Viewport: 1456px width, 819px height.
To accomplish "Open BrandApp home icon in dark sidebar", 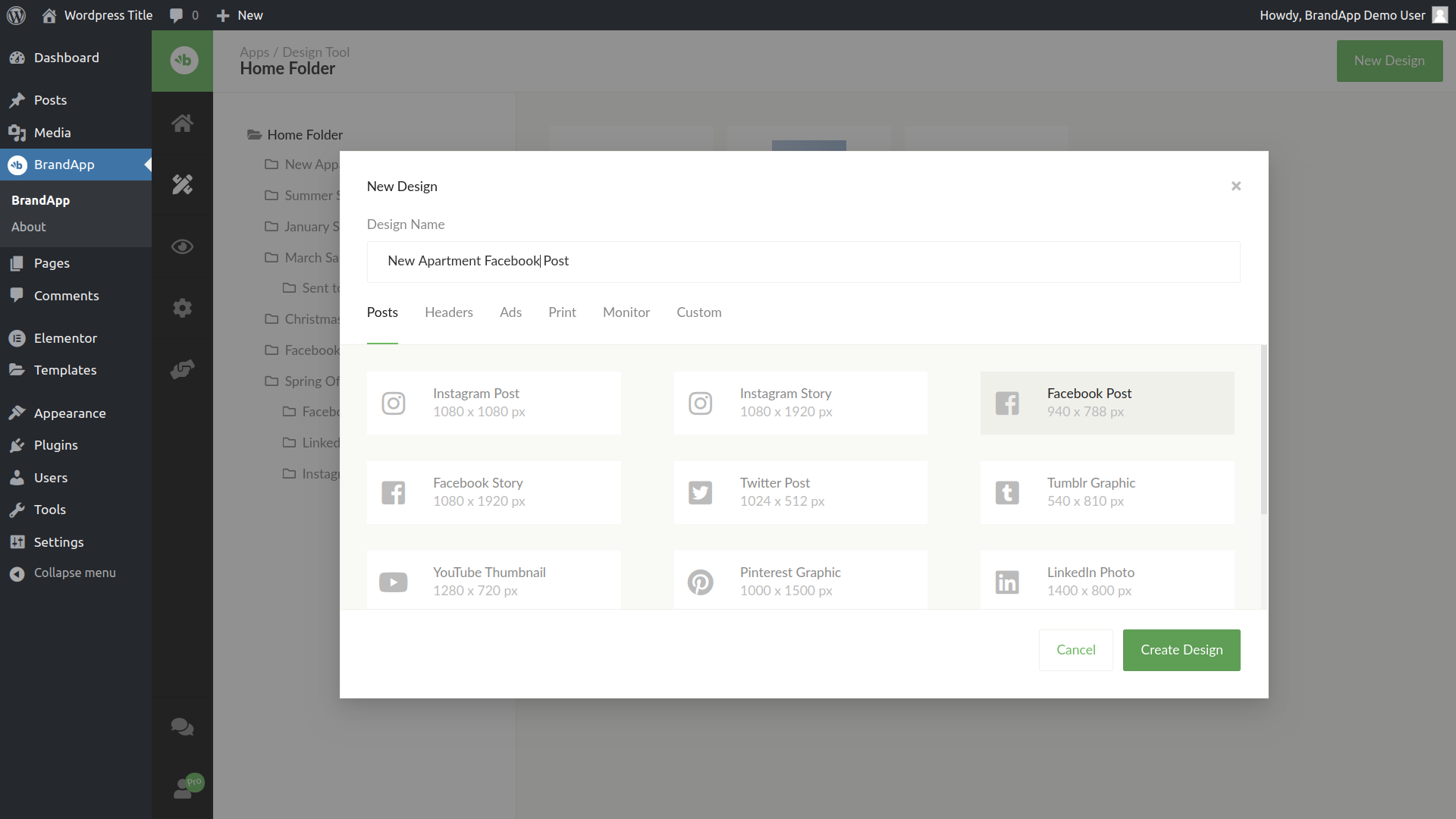I will pos(182,123).
